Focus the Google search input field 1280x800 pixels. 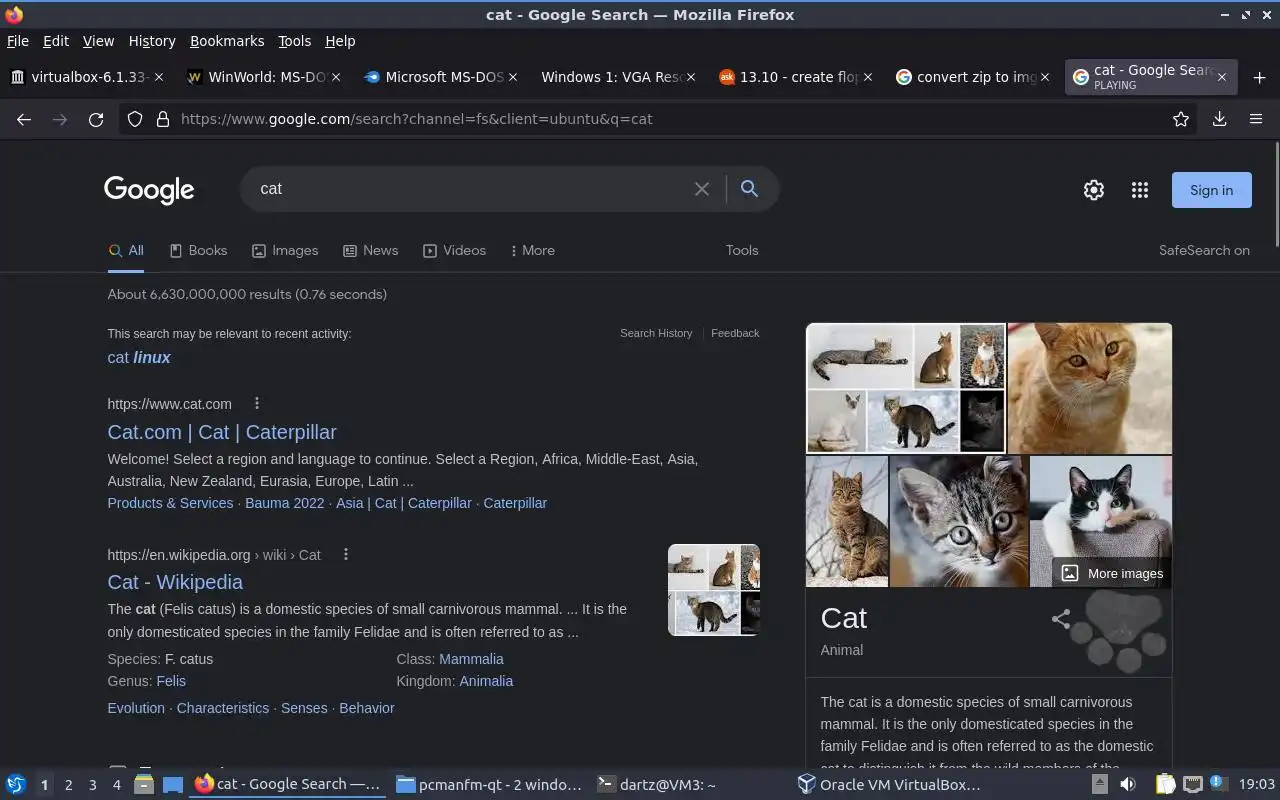pos(470,189)
